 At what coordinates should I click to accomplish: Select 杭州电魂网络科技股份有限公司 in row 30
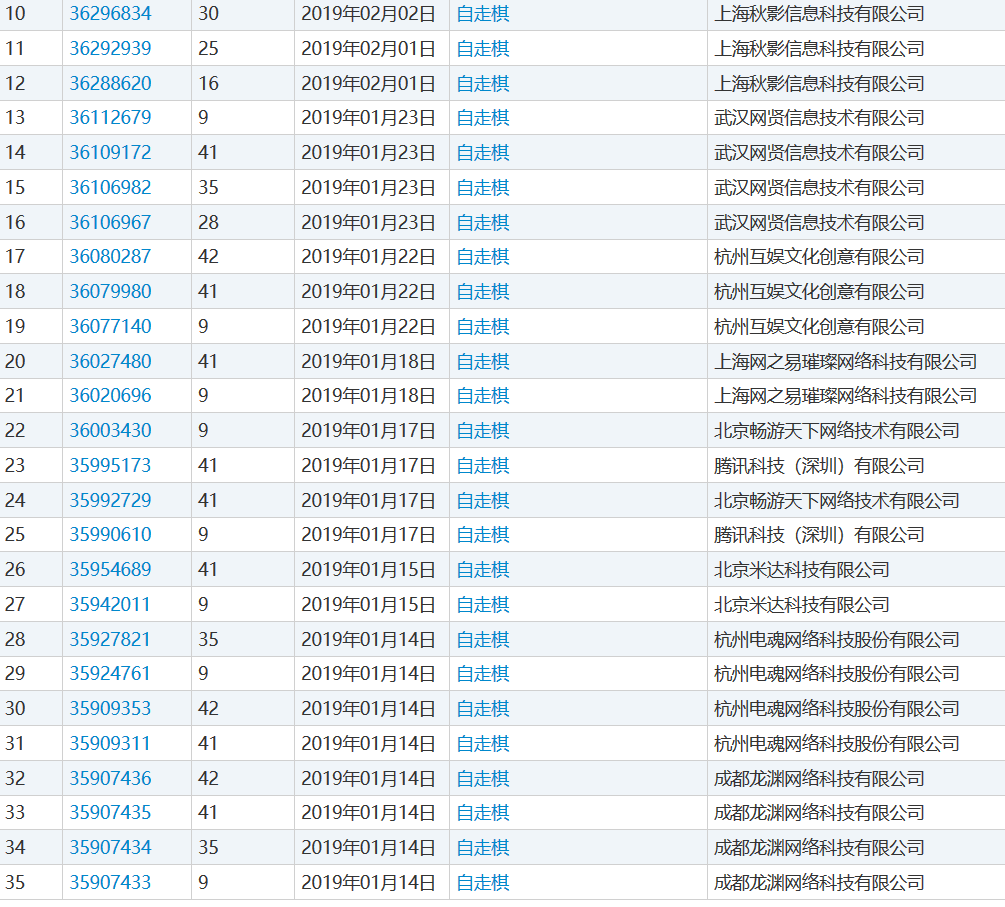tap(836, 708)
